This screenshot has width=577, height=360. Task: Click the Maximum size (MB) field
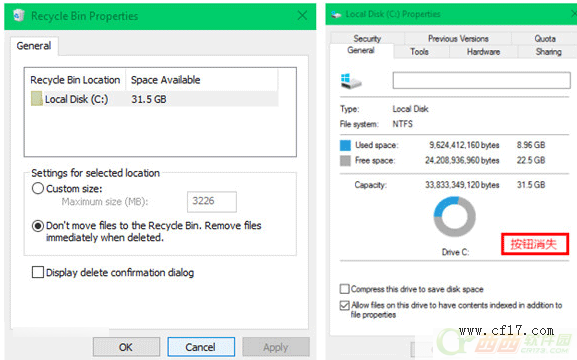(212, 201)
